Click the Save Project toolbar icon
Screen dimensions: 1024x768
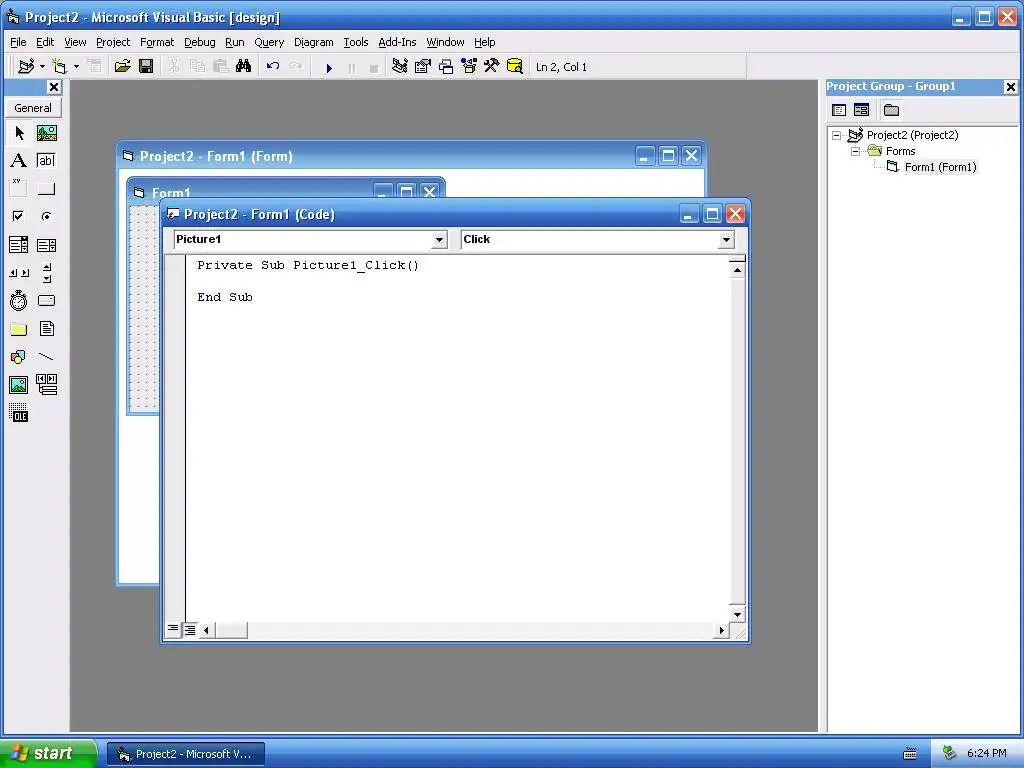[x=146, y=67]
